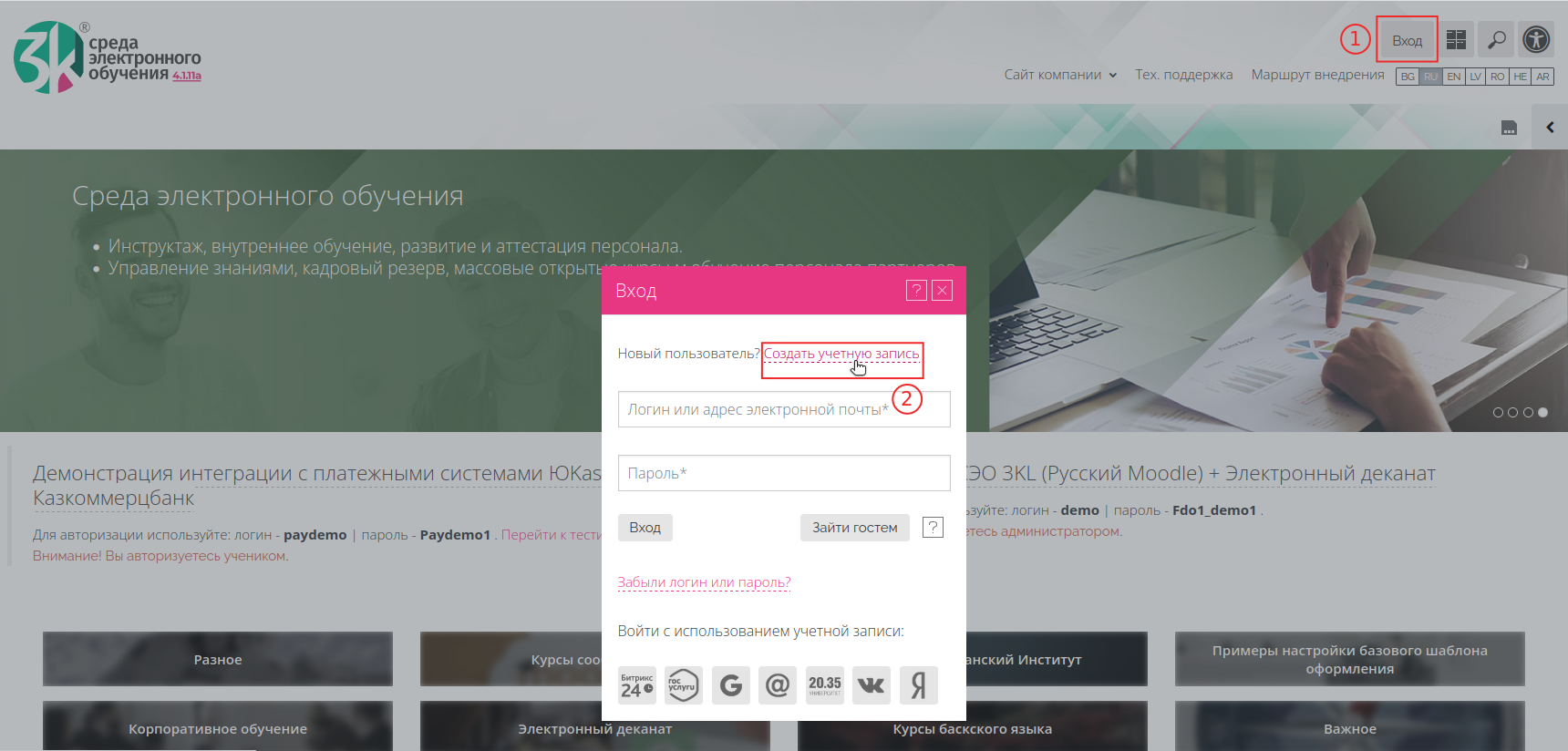This screenshot has height=751, width=1568.
Task: Sign in with Госуслуги icon
Action: (x=683, y=684)
